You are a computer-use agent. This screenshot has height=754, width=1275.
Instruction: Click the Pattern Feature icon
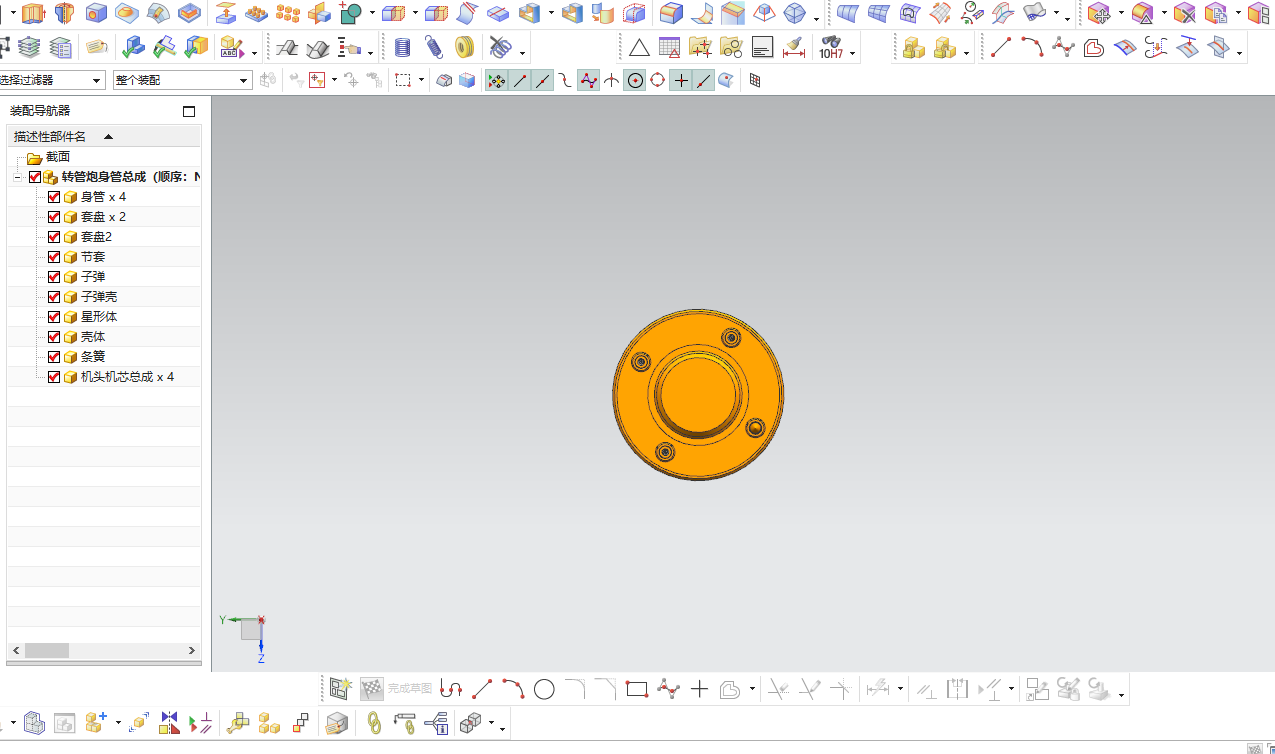tap(257, 14)
